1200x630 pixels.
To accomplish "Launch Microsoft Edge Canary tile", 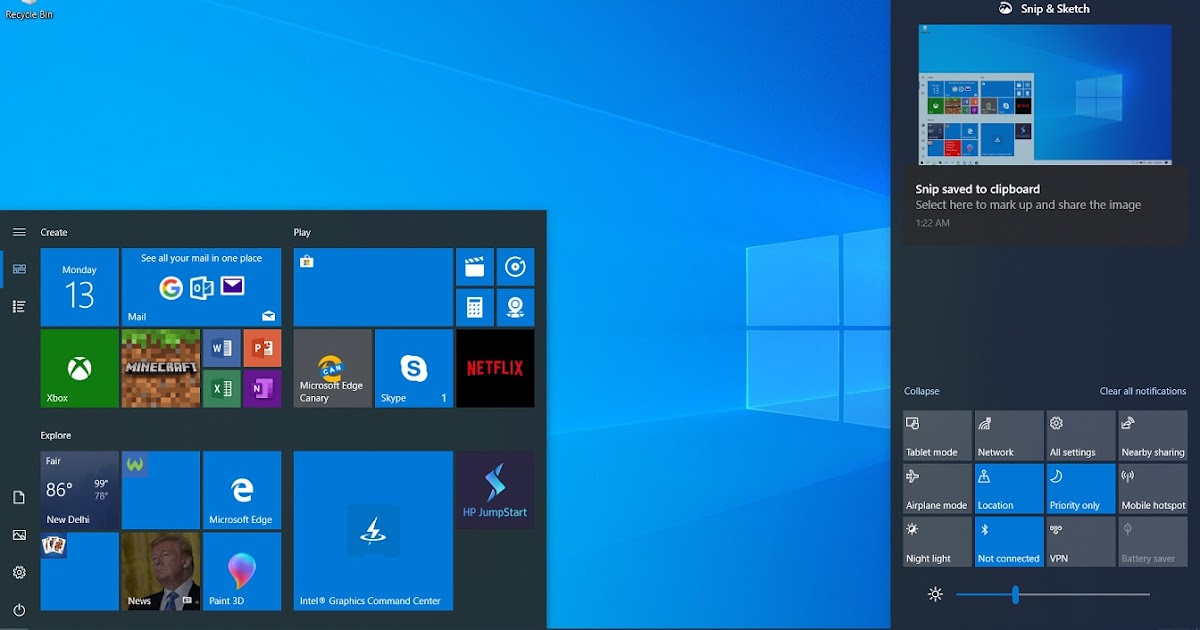I will [x=333, y=368].
